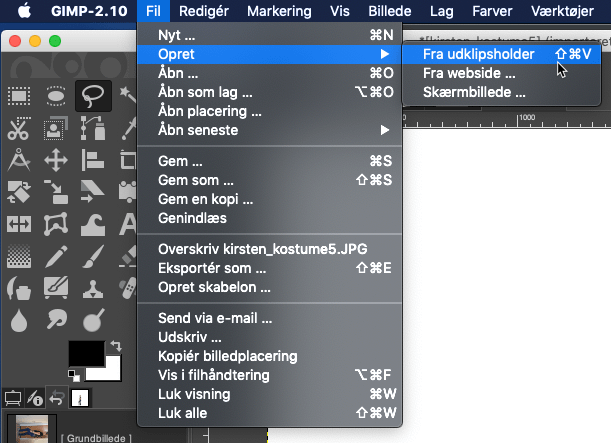
Task: Click the black foreground color swatch
Action: pyautogui.click(x=84, y=353)
